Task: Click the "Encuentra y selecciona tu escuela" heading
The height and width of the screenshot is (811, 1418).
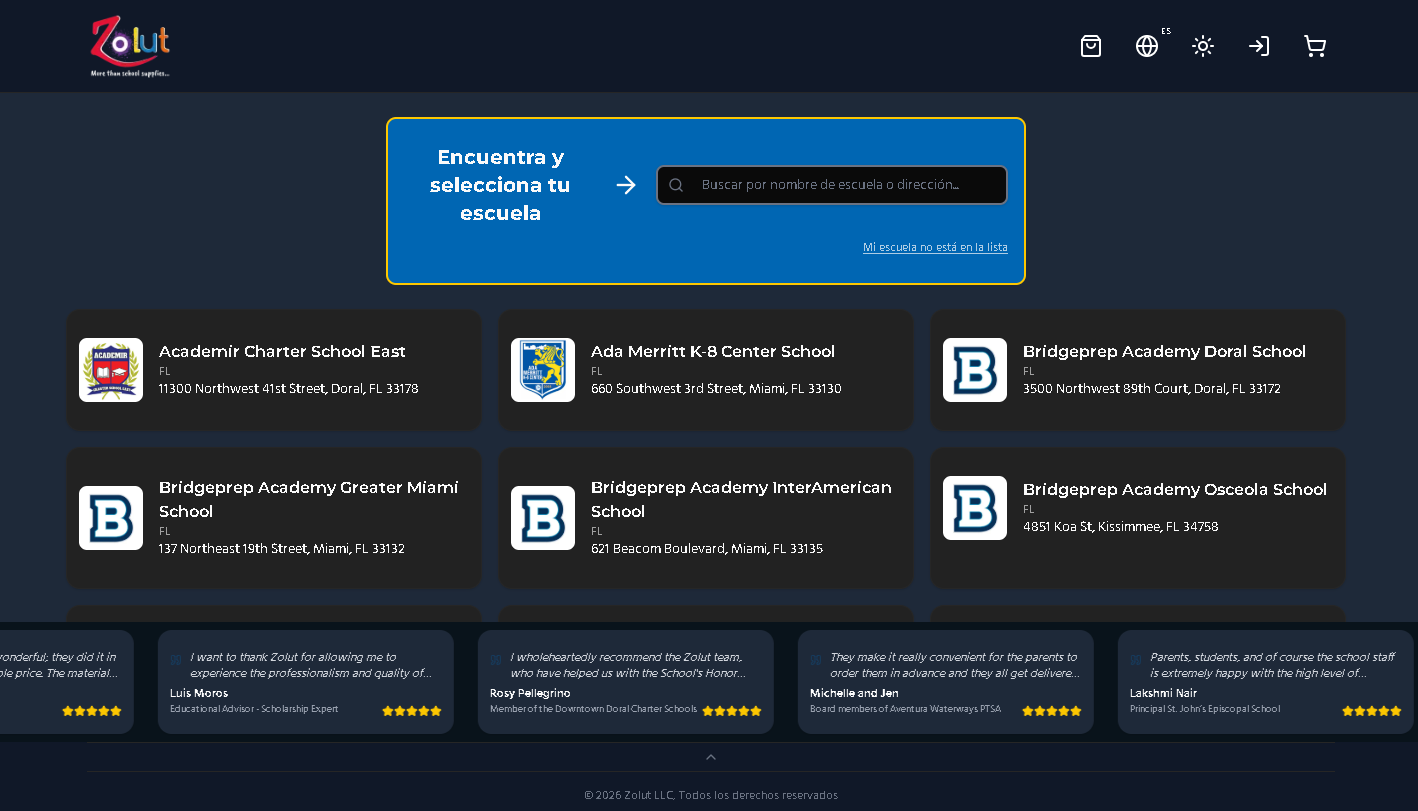Action: click(x=500, y=185)
